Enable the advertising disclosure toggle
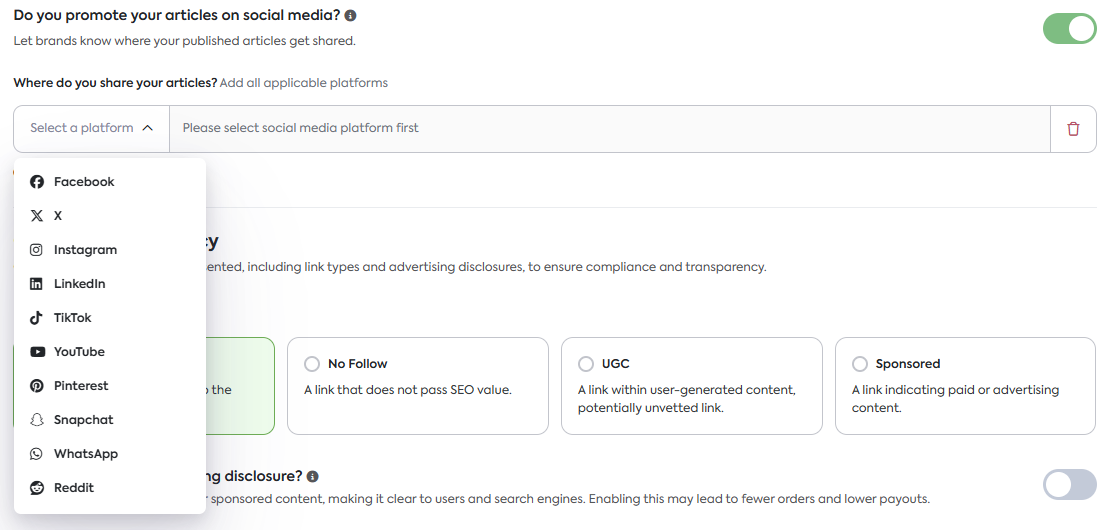 (1069, 485)
